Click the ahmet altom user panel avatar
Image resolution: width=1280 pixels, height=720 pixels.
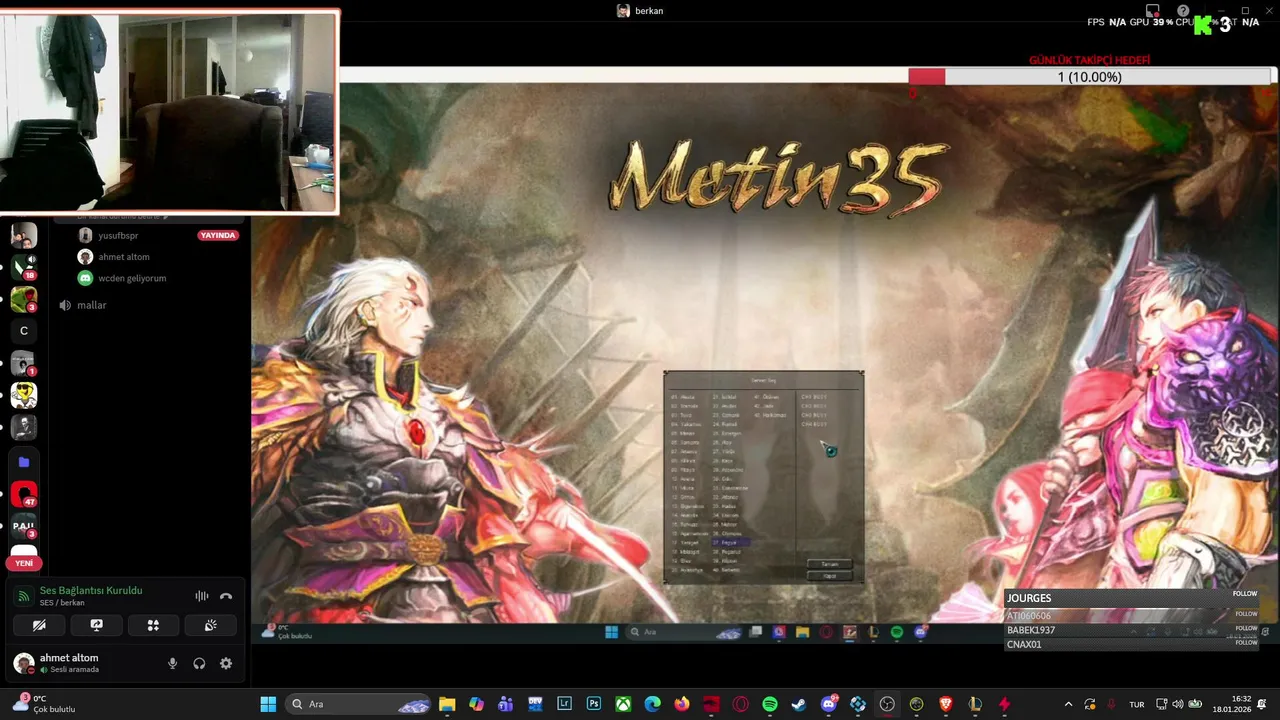[x=23, y=663]
